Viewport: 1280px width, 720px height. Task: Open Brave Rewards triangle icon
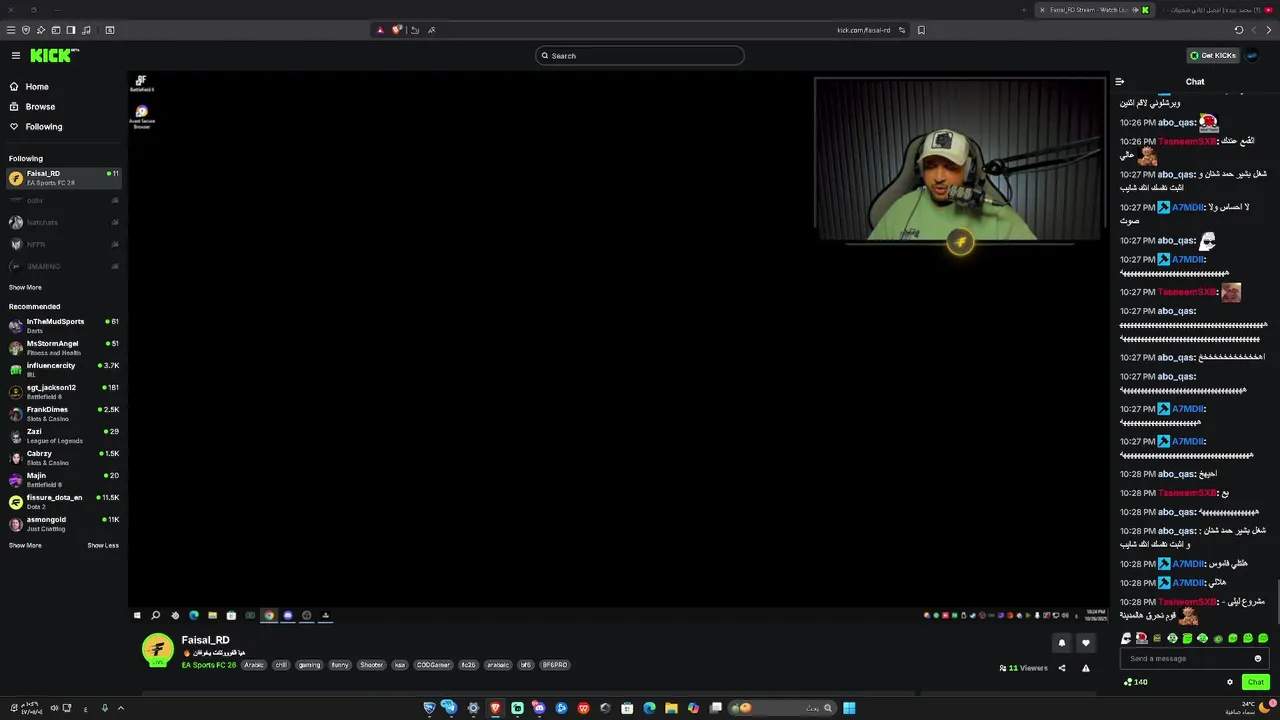380,30
